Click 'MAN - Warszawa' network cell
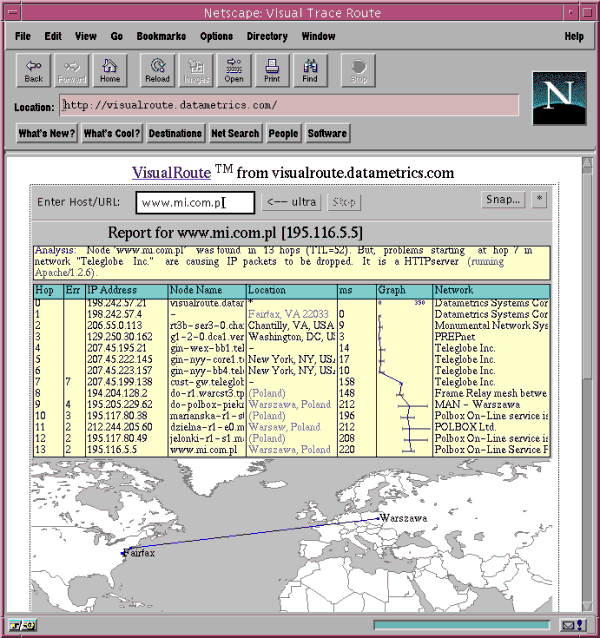 (x=477, y=404)
